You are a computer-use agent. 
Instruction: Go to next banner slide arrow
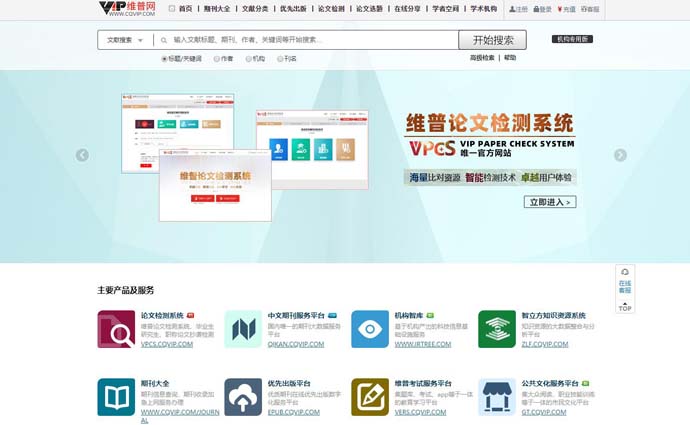(620, 155)
